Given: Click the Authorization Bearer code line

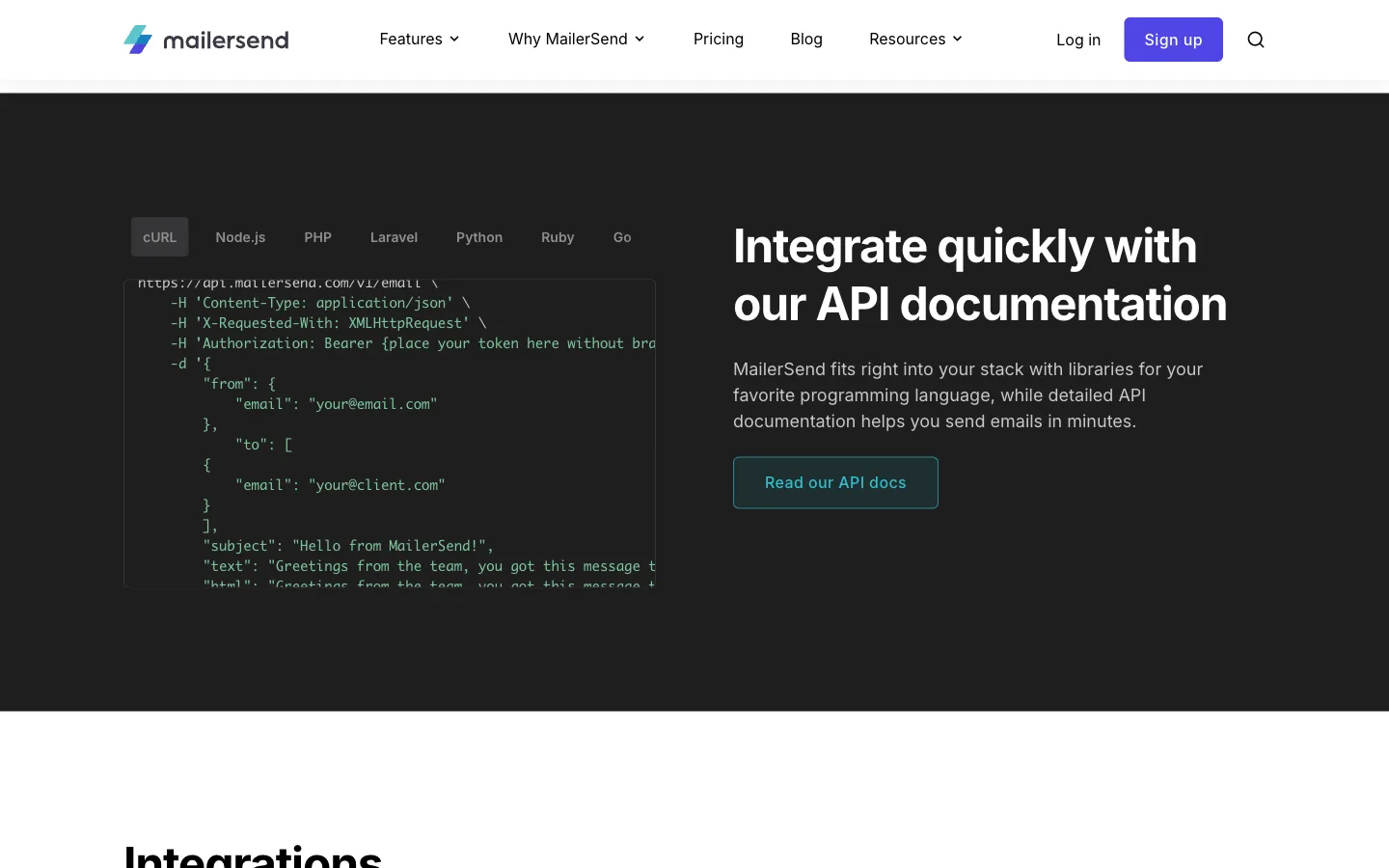Looking at the screenshot, I should [413, 343].
